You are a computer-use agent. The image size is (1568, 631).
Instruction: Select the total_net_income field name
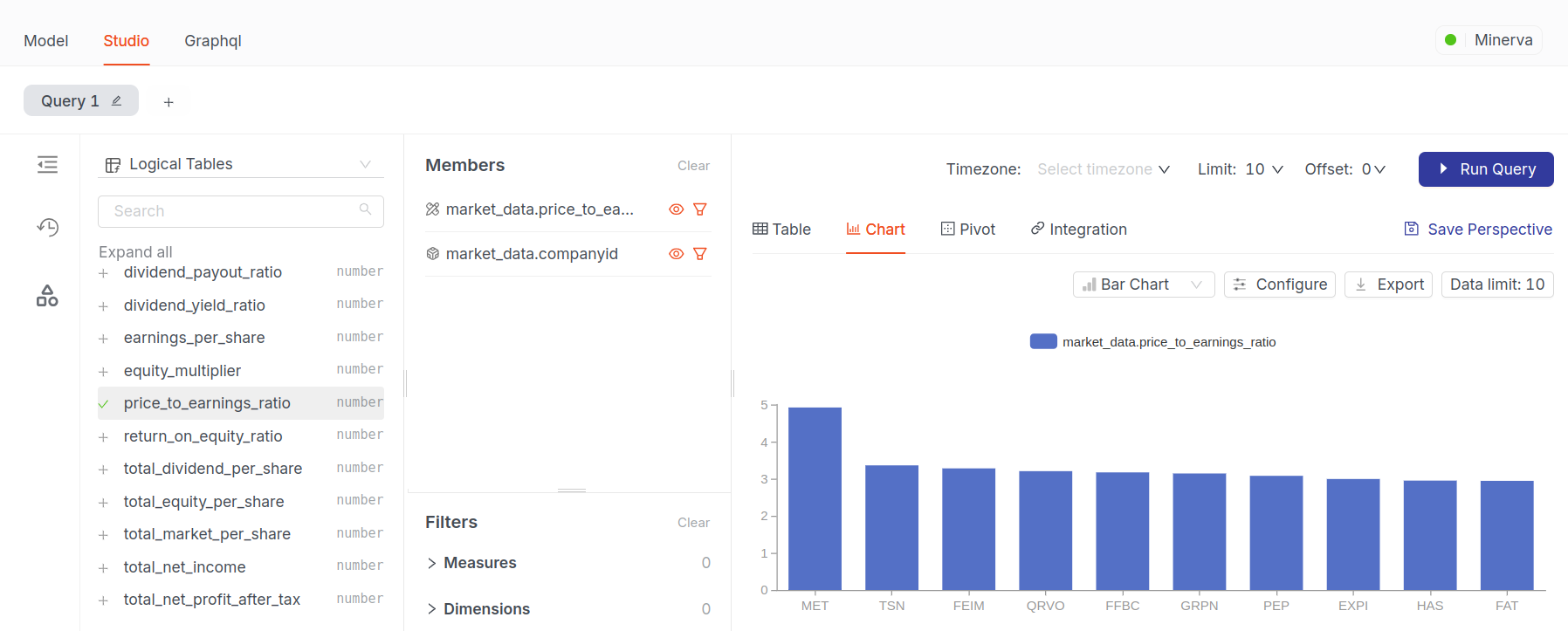pyautogui.click(x=184, y=567)
